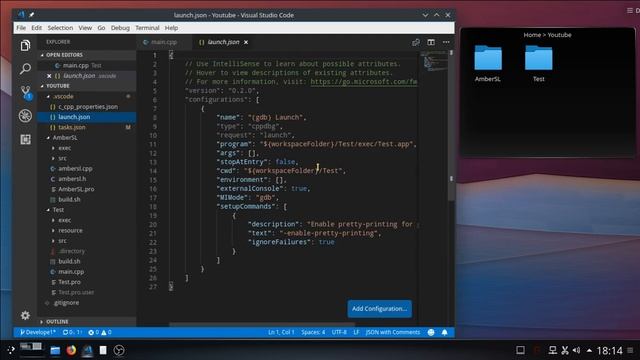Open the Source Control view
This screenshot has width=640, height=360.
coord(25,92)
